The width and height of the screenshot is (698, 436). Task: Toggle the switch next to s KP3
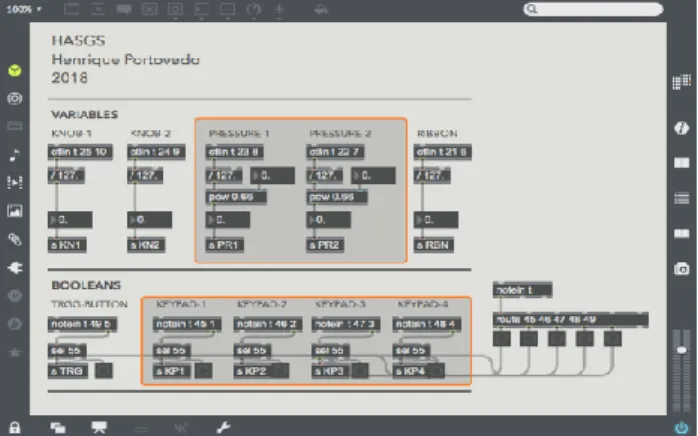pyautogui.click(x=360, y=371)
